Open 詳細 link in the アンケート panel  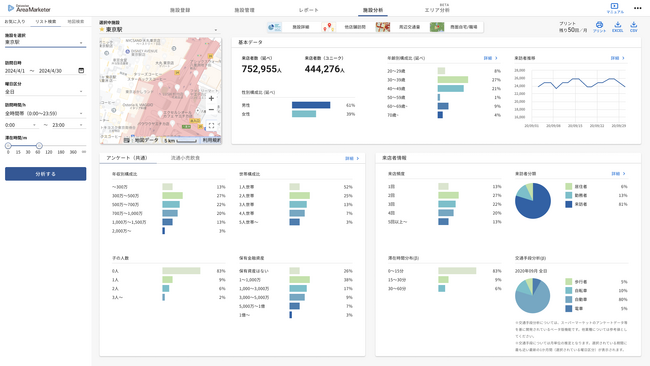click(x=352, y=158)
